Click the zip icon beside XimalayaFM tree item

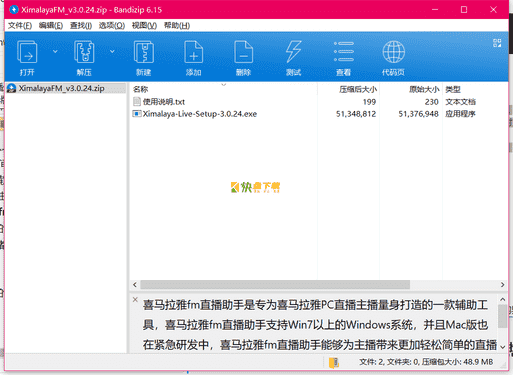tap(12, 88)
